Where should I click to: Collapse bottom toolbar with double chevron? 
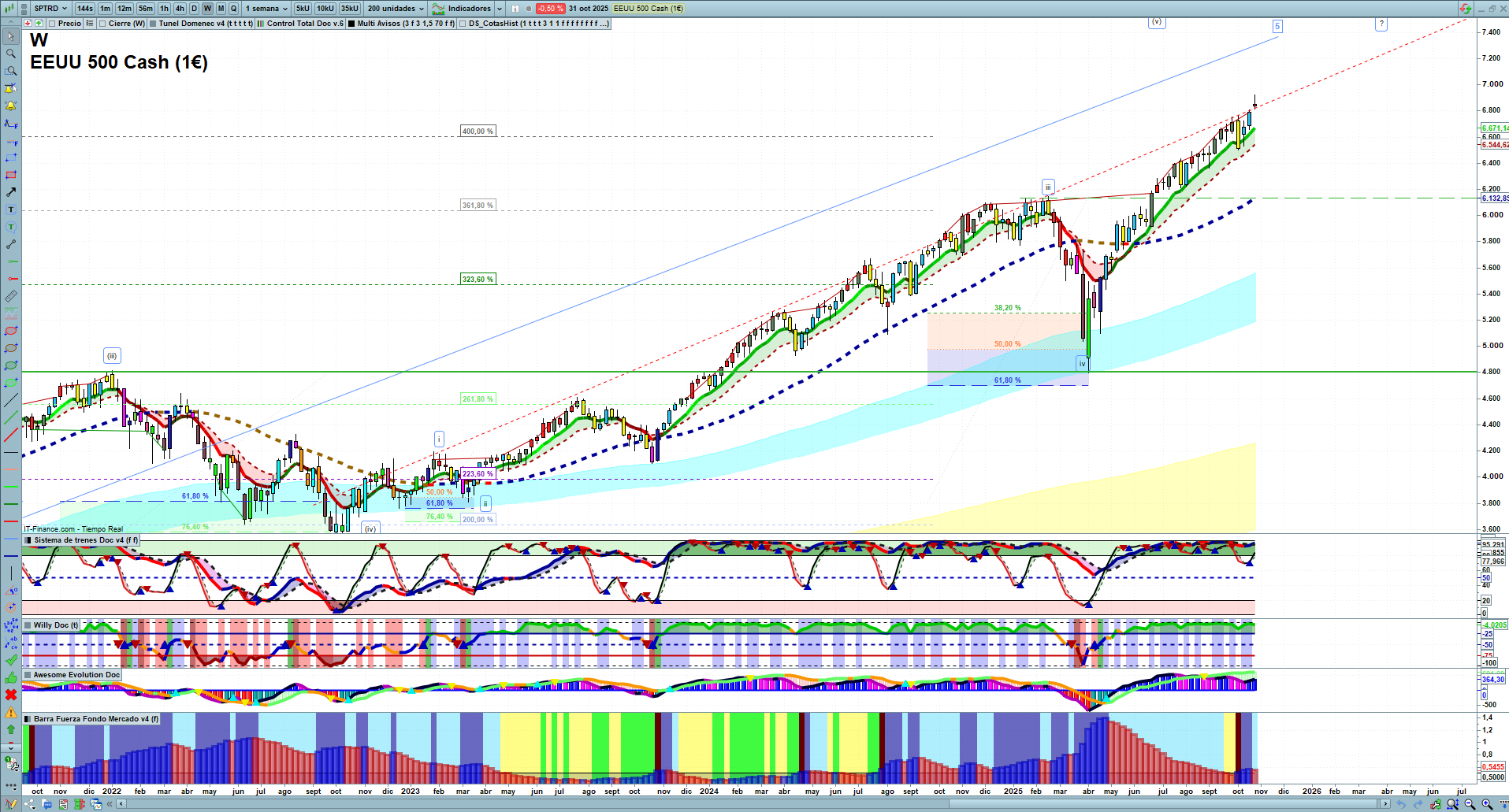click(110, 804)
